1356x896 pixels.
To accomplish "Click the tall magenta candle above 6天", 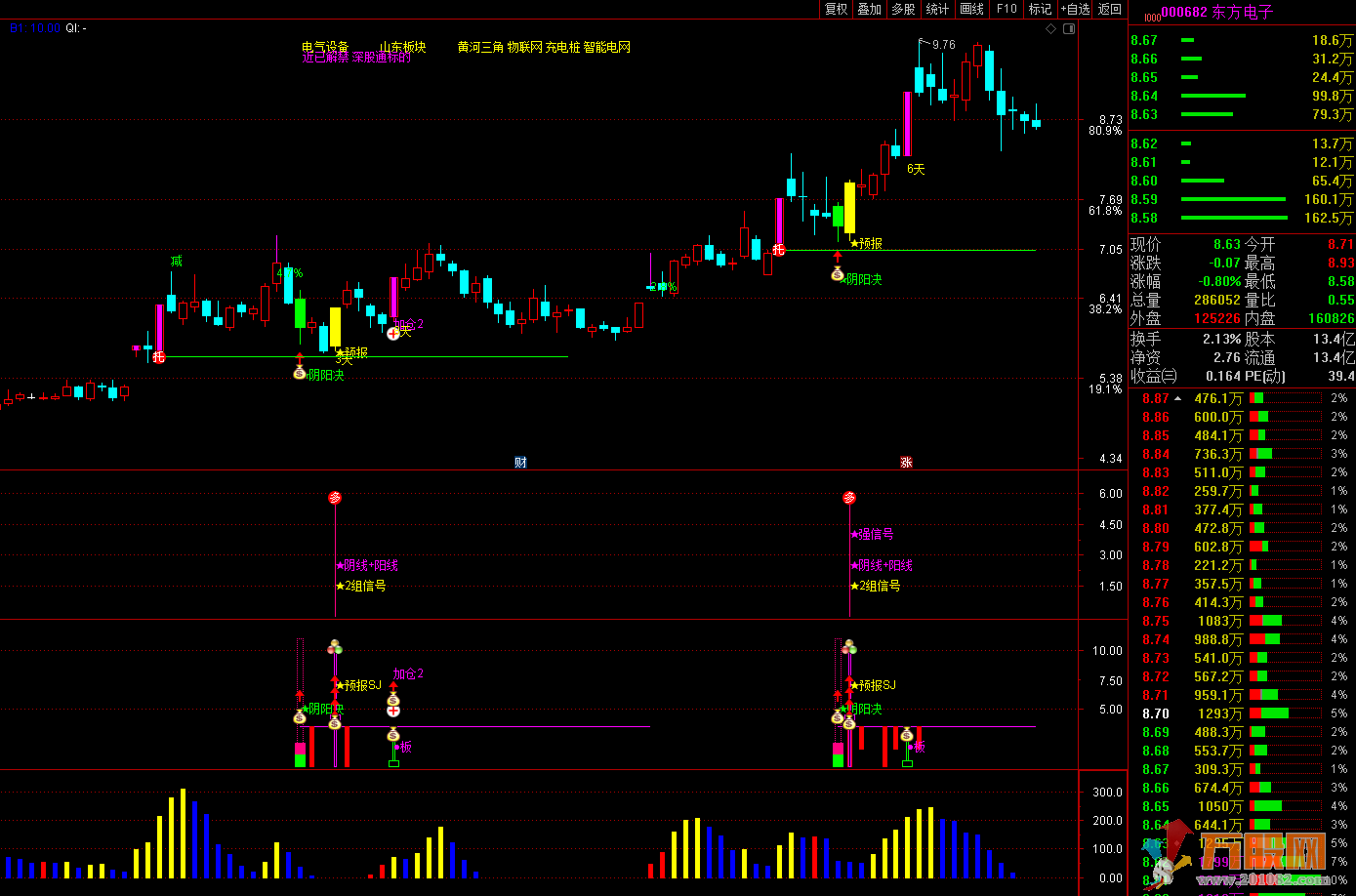I will (908, 124).
